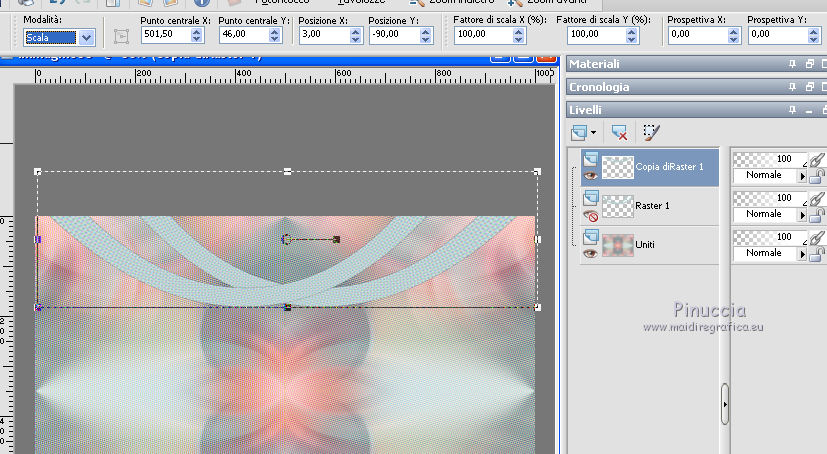
Task: Click the Punto centrale X input field
Action: click(x=166, y=34)
